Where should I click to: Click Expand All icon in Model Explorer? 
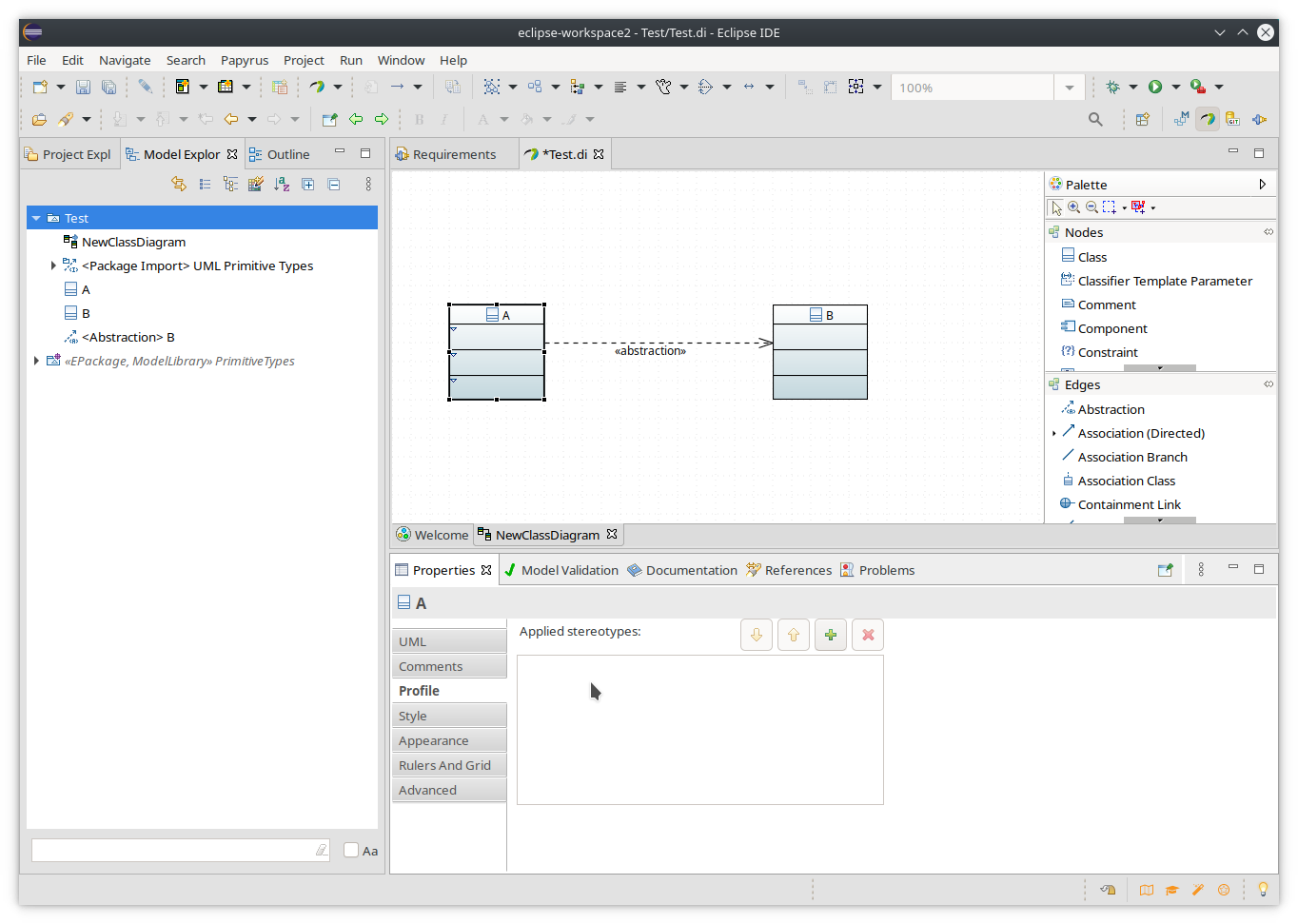coord(308,184)
